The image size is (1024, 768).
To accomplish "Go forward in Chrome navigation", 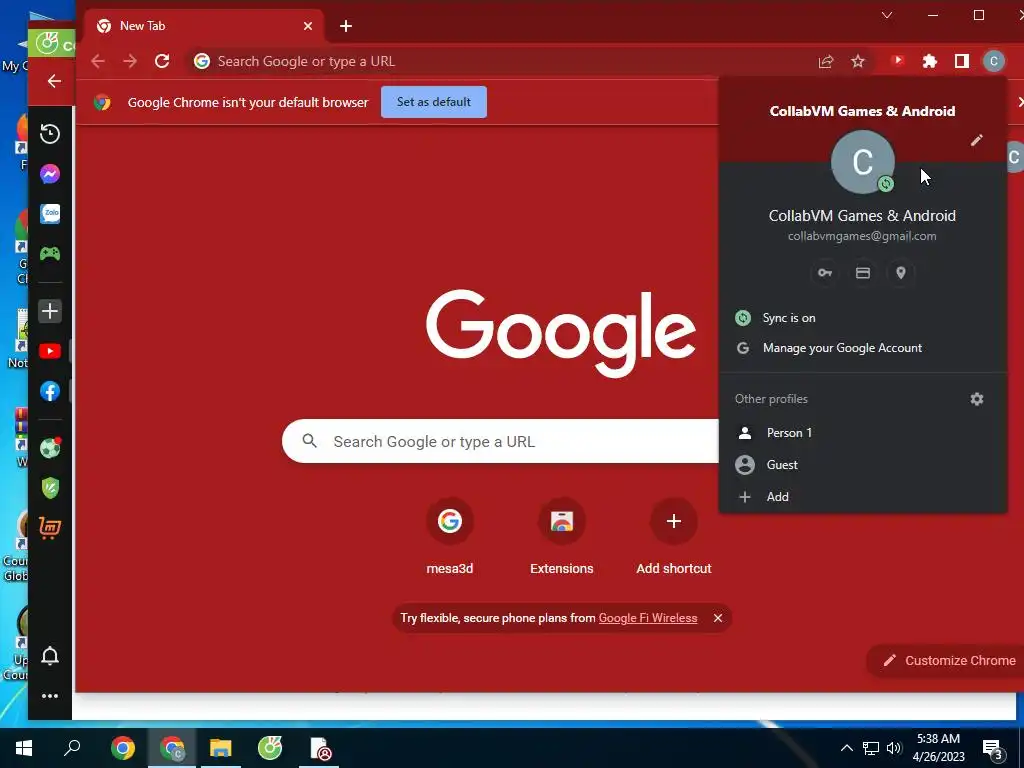I will click(130, 61).
